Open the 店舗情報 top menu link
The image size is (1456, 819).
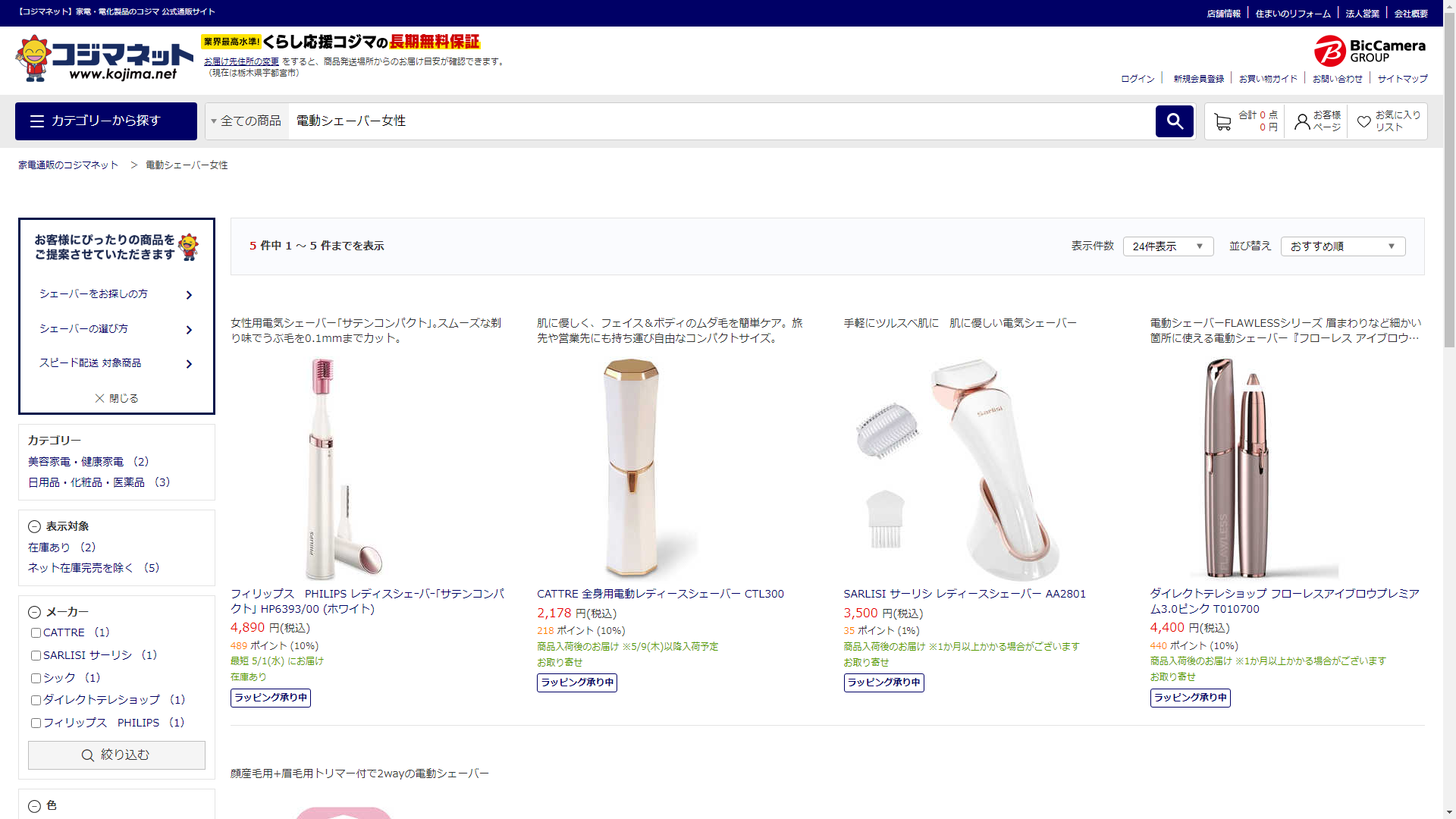1223,14
